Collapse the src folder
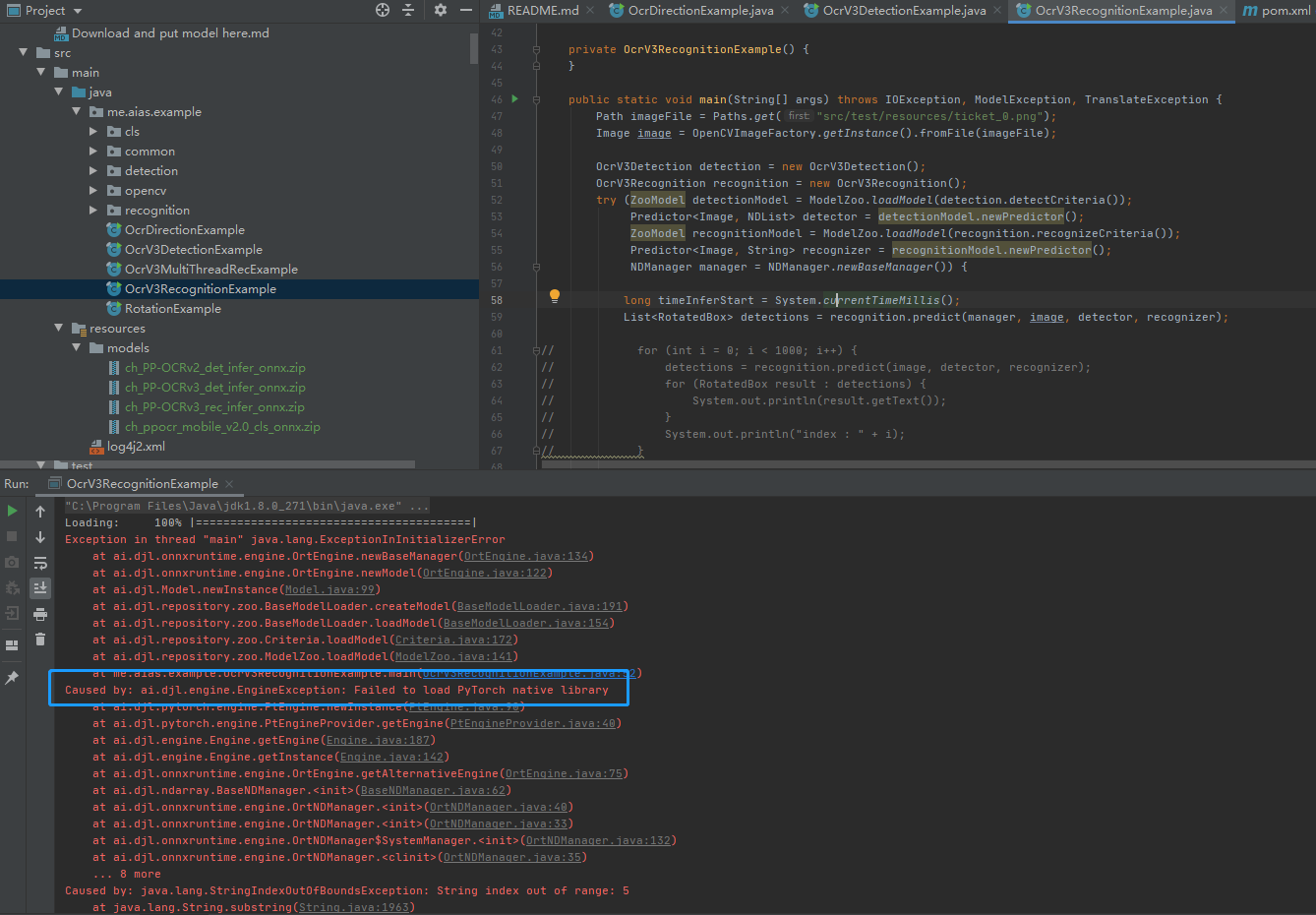Screen dimensions: 1316x915 pos(23,52)
